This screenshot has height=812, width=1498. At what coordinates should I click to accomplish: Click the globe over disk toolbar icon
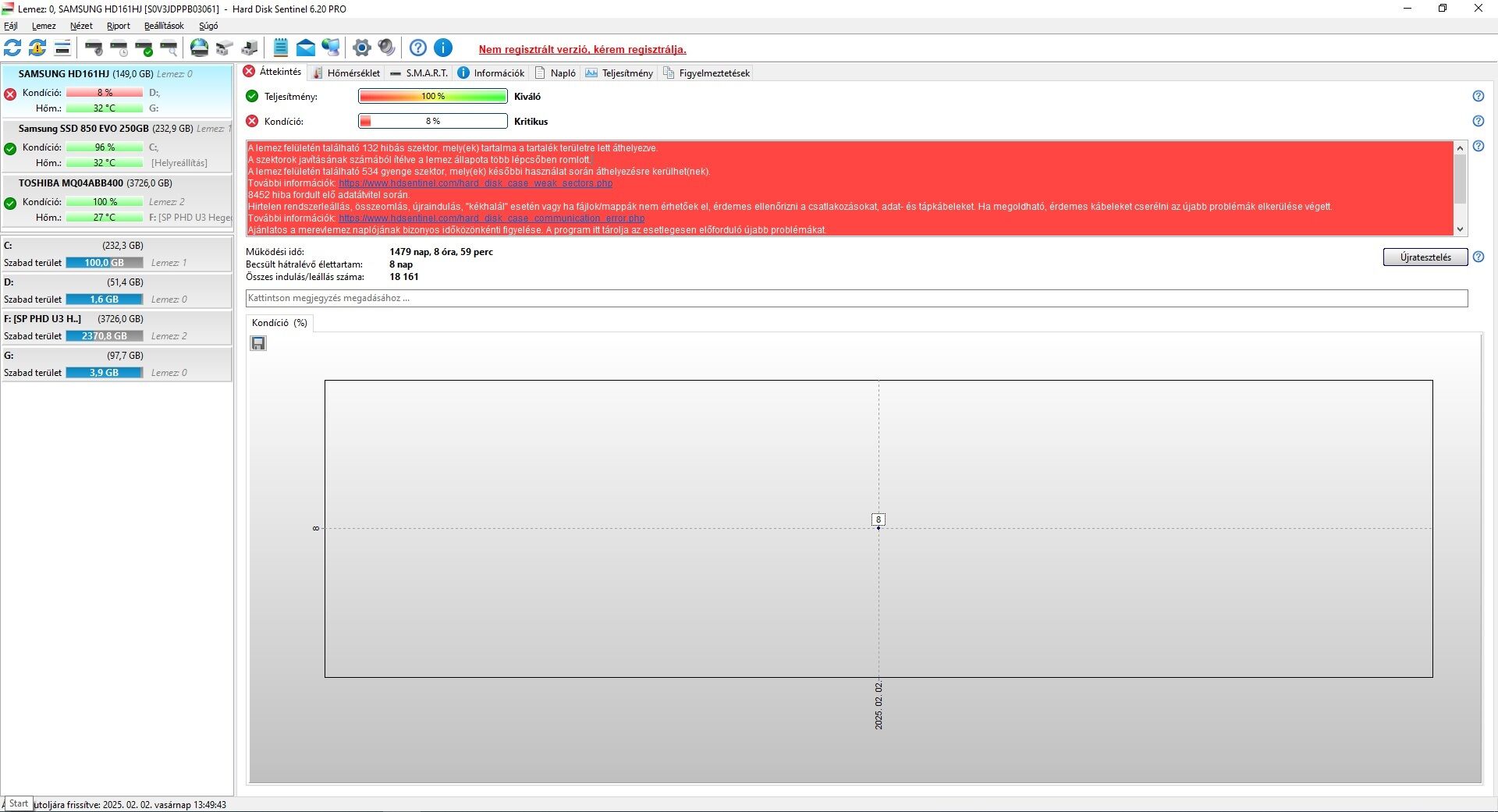coord(200,48)
